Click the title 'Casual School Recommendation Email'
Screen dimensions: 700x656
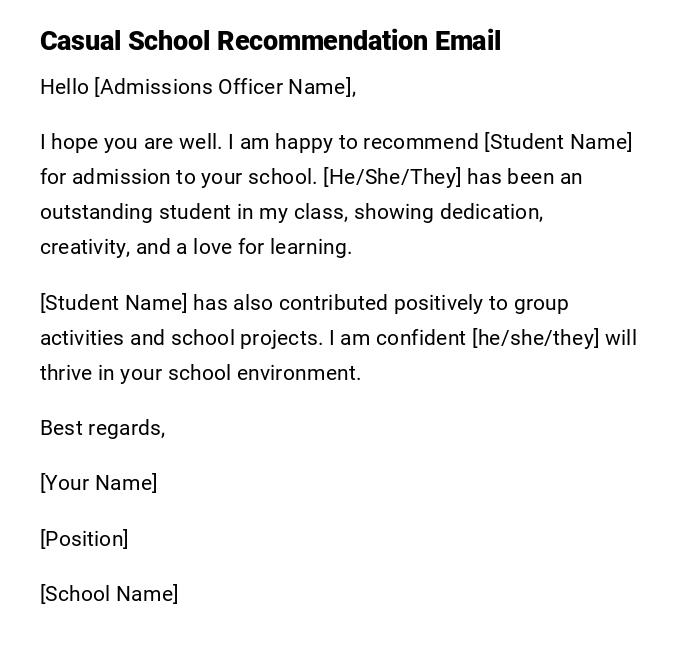[270, 41]
